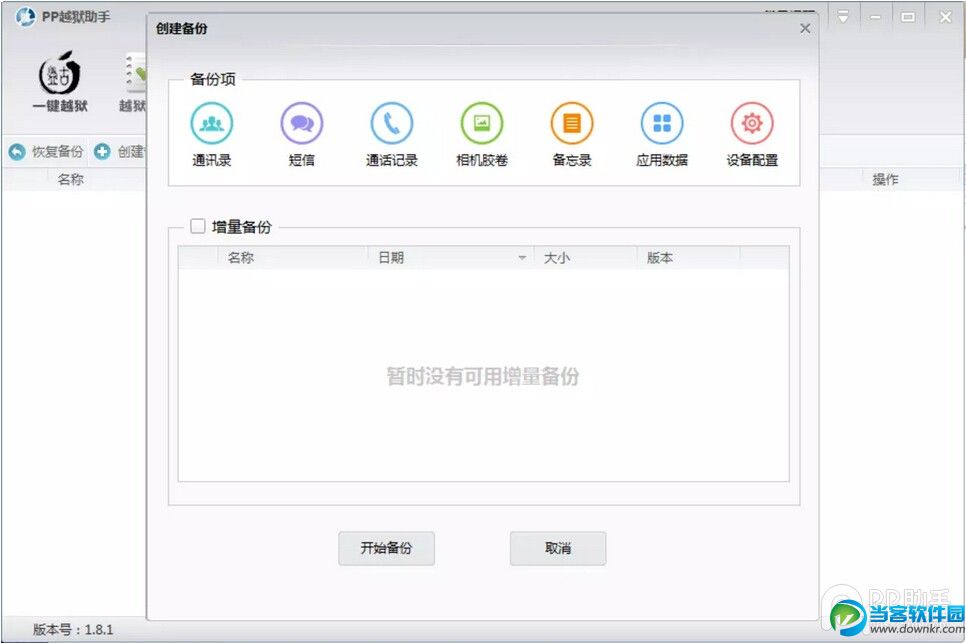Click the 开始备份 button
Viewport: 966px width, 643px height.
click(386, 548)
